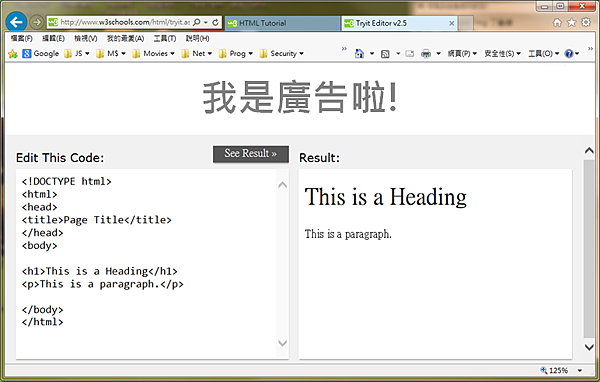Open the 網頁(P) Page menu
Screen dimensions: 600x382
pos(462,54)
